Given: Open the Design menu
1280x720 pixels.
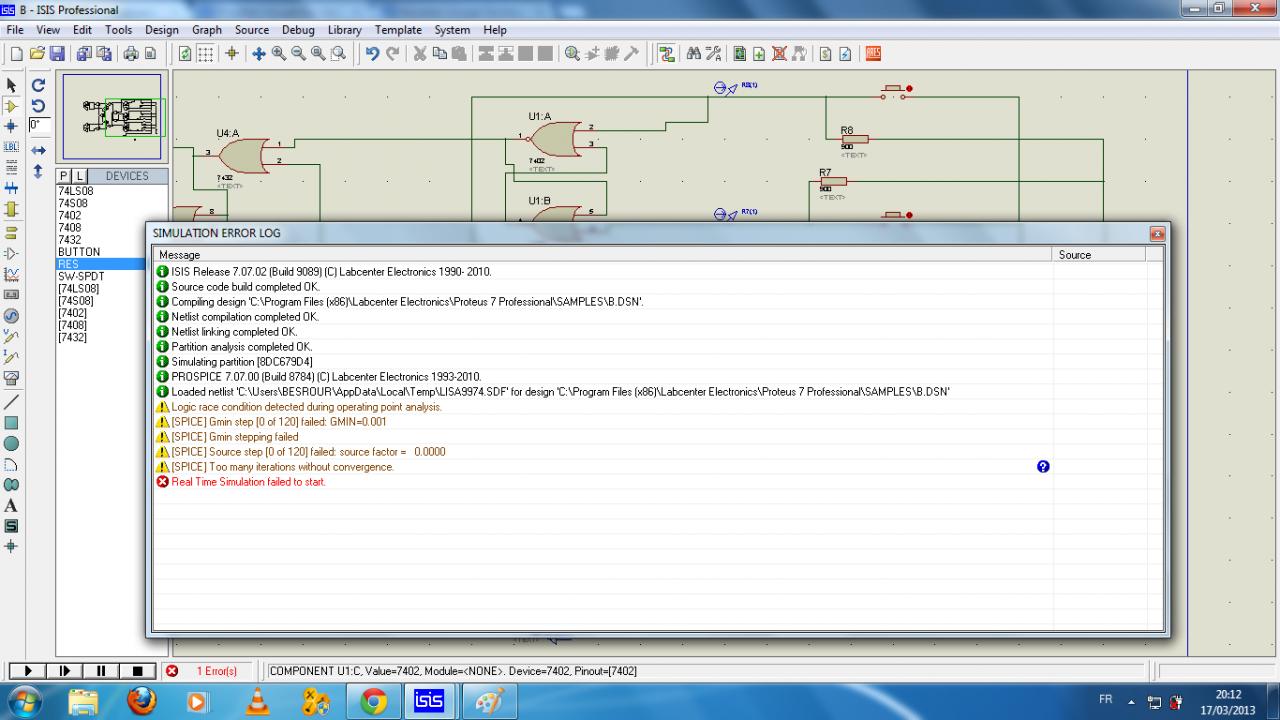Looking at the screenshot, I should [162, 30].
